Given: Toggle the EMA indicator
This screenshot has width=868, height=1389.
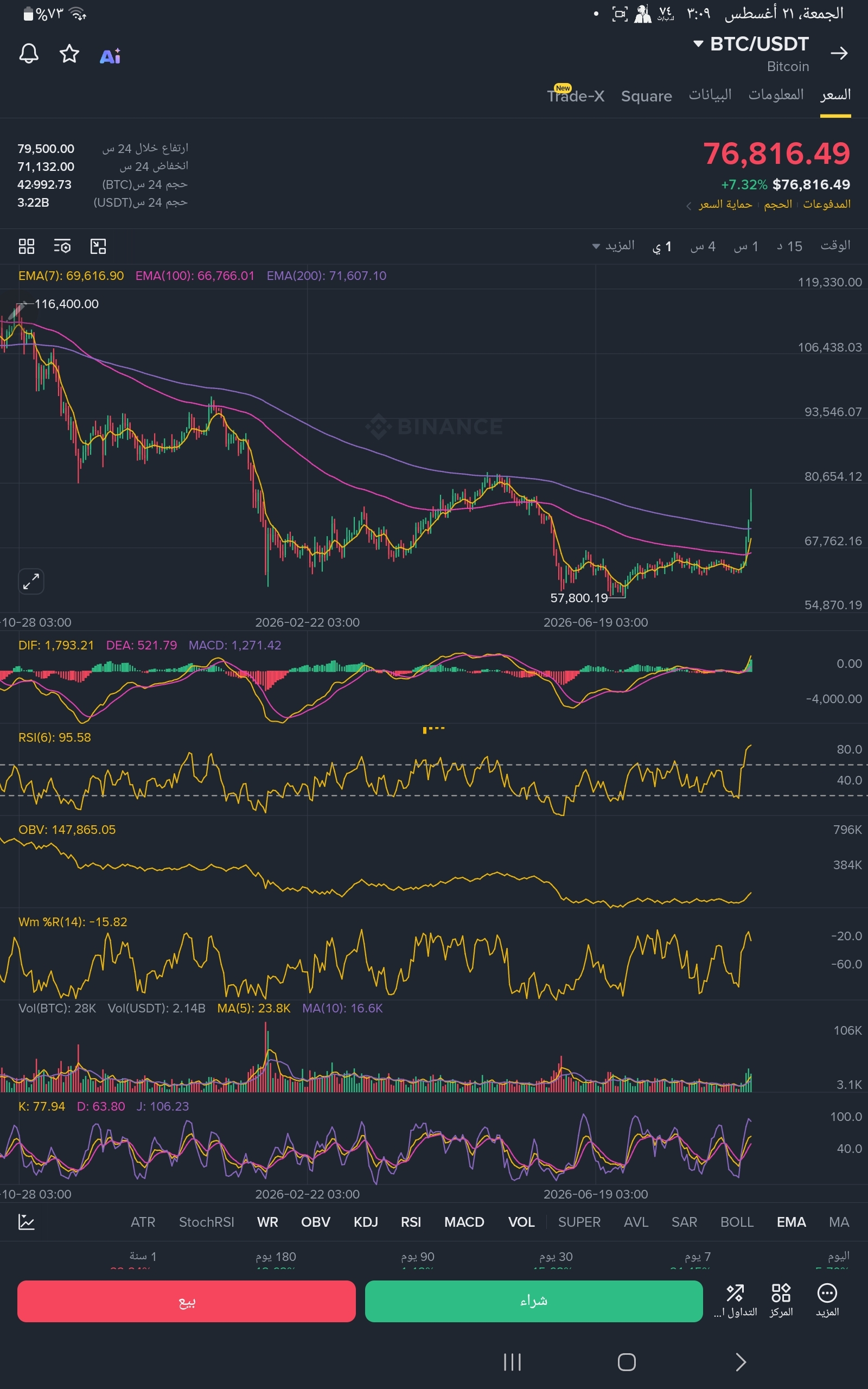Looking at the screenshot, I should [791, 1222].
